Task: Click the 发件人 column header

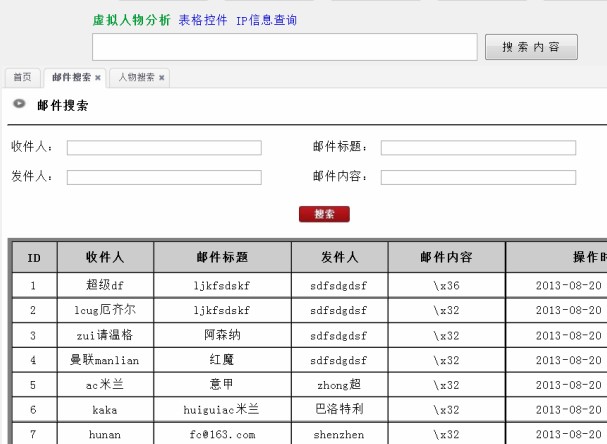Action: click(x=340, y=257)
